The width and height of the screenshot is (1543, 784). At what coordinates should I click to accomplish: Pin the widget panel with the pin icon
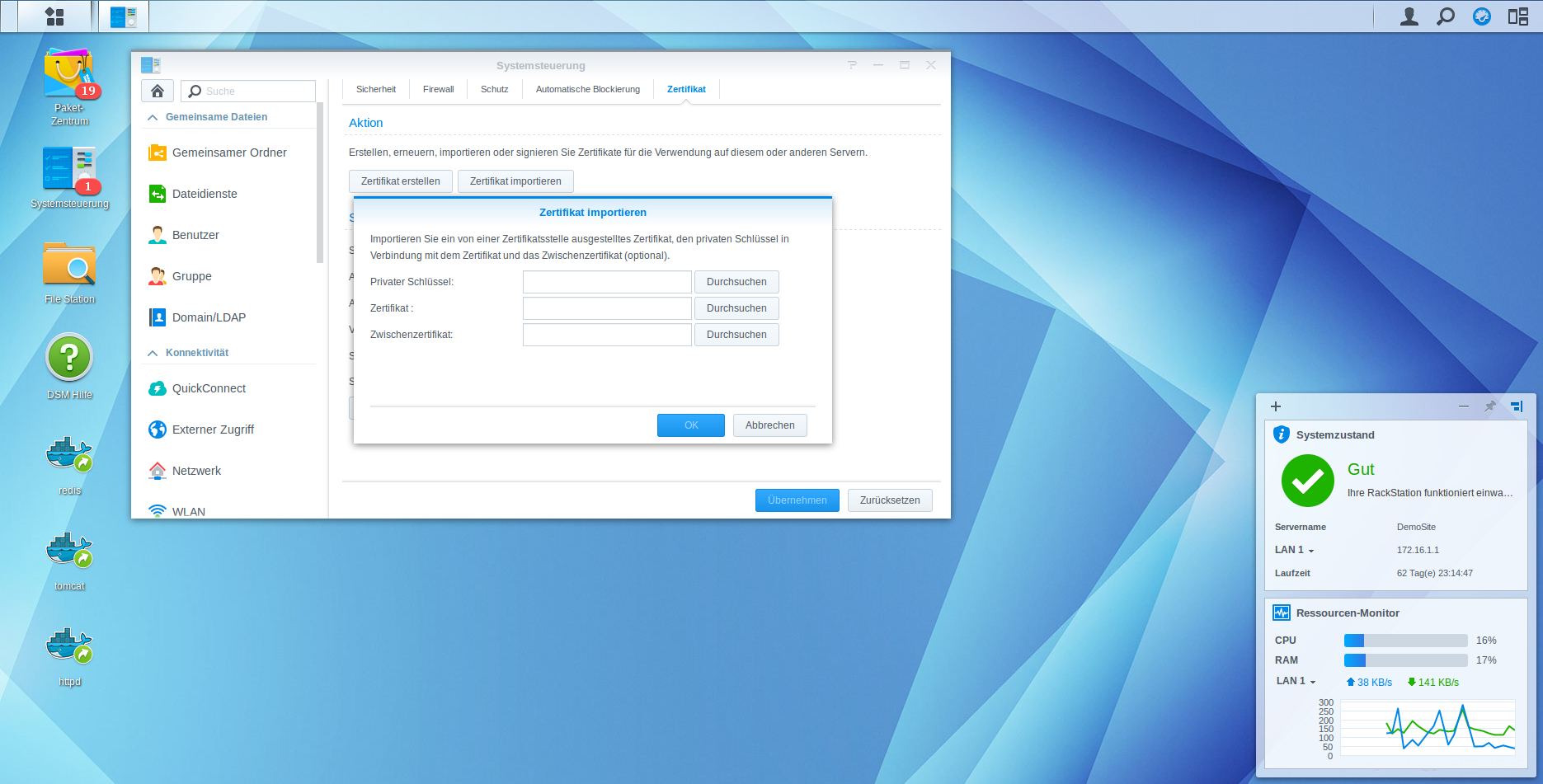point(1489,406)
